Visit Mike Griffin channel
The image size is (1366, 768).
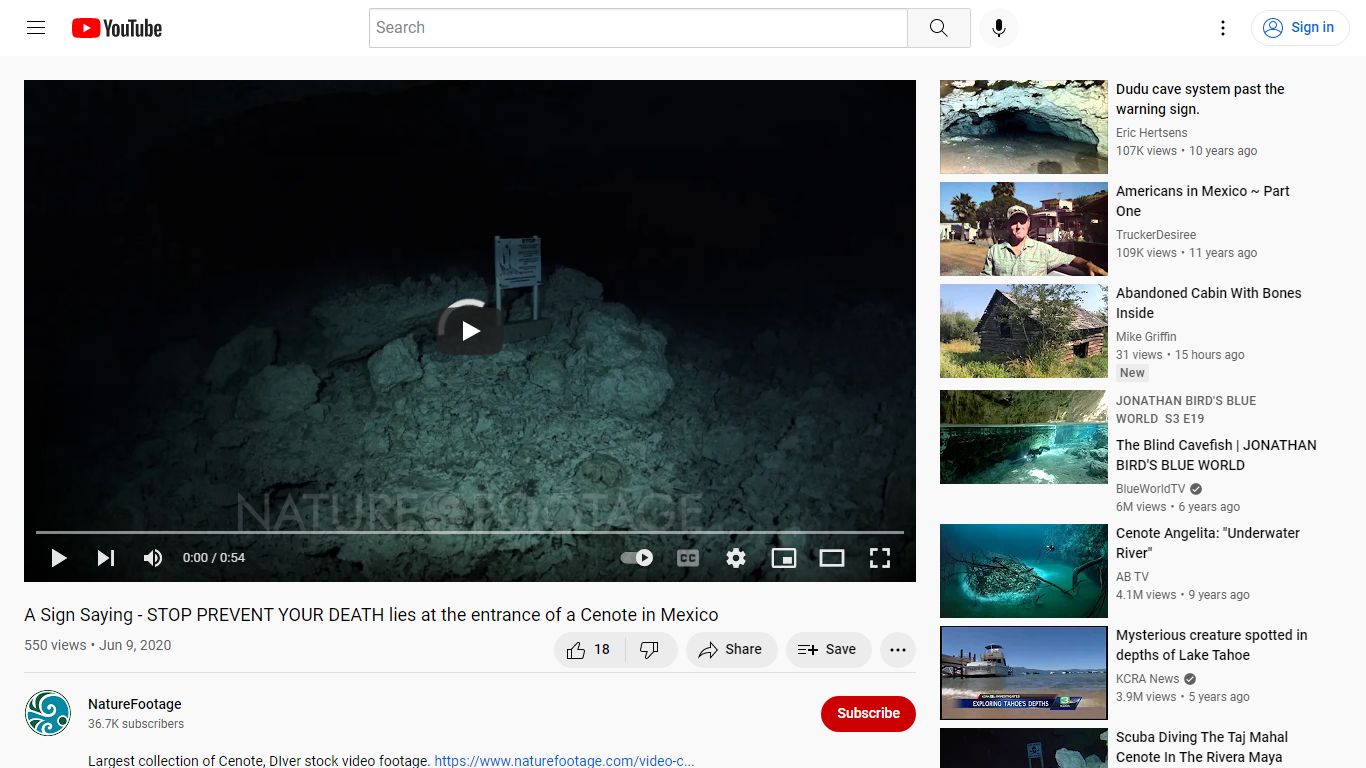(x=1146, y=337)
